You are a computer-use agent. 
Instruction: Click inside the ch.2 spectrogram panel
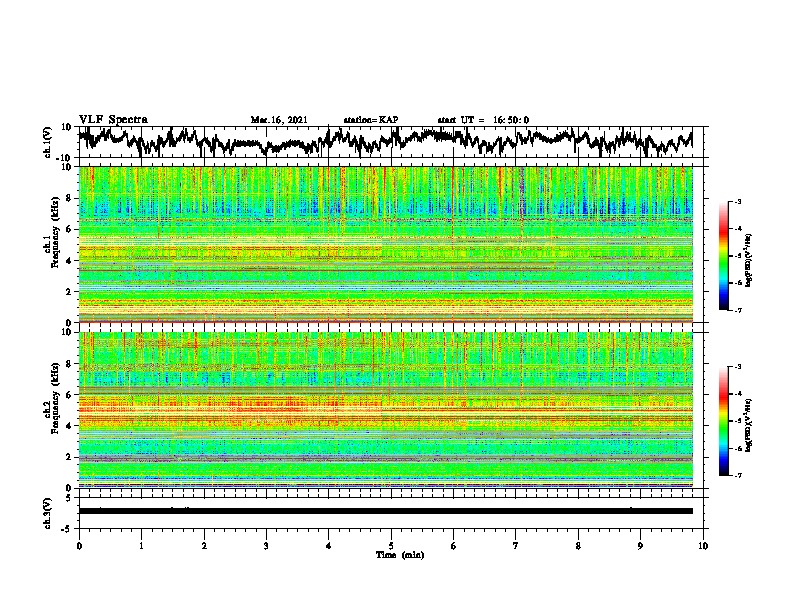[x=385, y=410]
